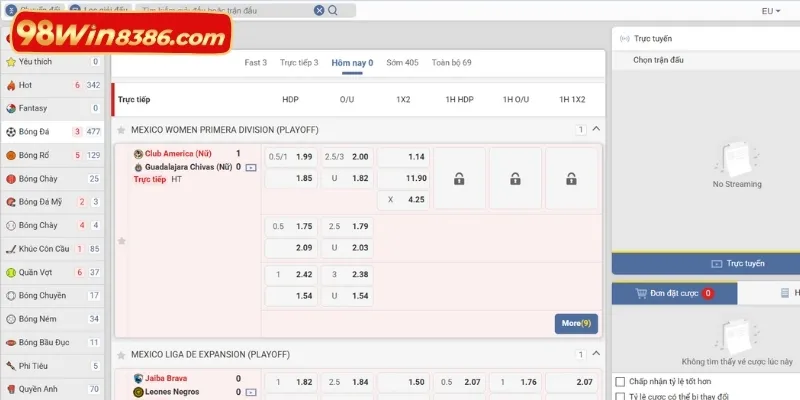Bet Club America handicap 0.5/1 at 1.99
Screen dimensions: 800x400
[x=291, y=157]
